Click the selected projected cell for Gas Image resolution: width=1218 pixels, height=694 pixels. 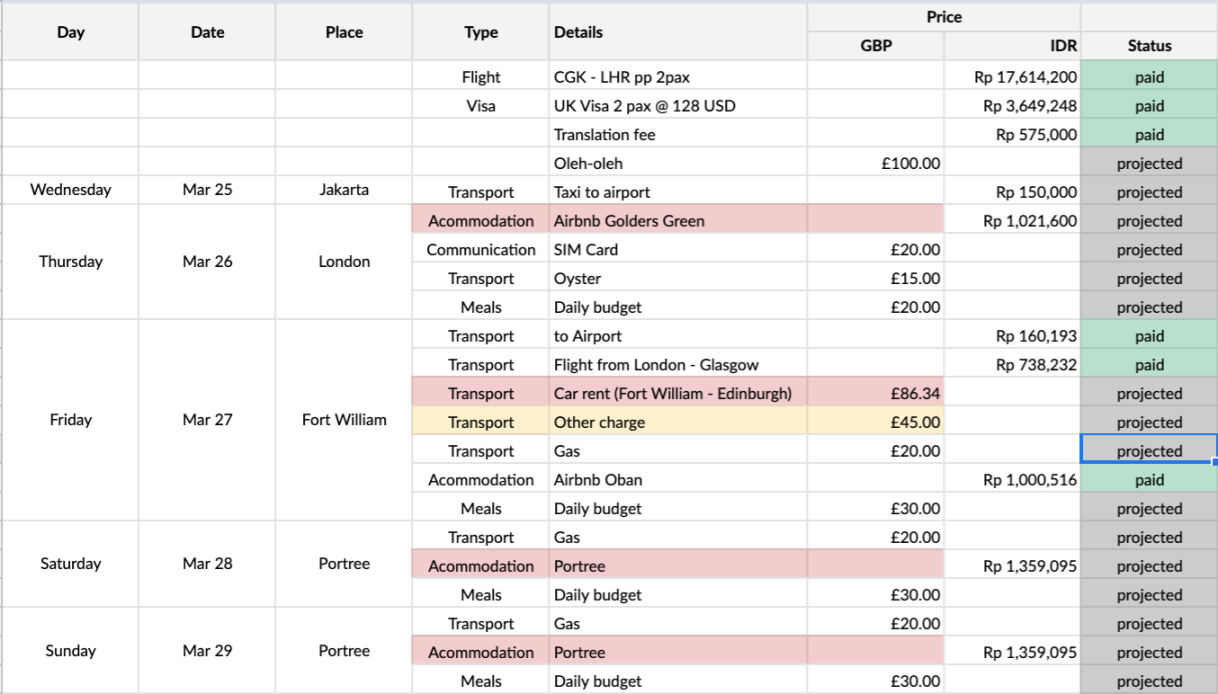[1149, 451]
